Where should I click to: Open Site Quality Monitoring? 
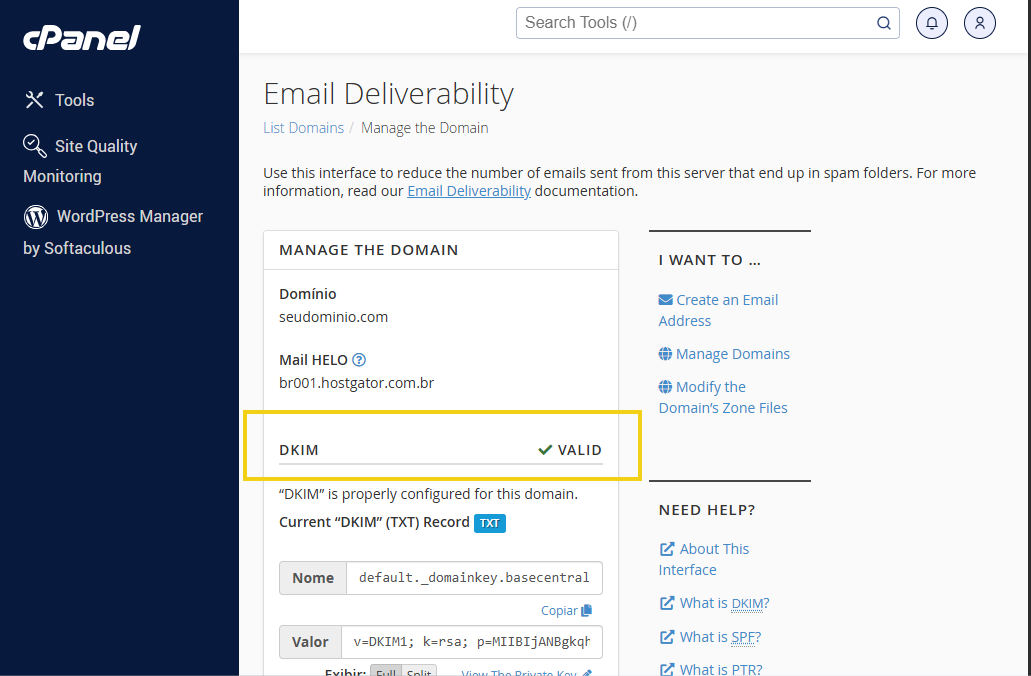(x=80, y=160)
